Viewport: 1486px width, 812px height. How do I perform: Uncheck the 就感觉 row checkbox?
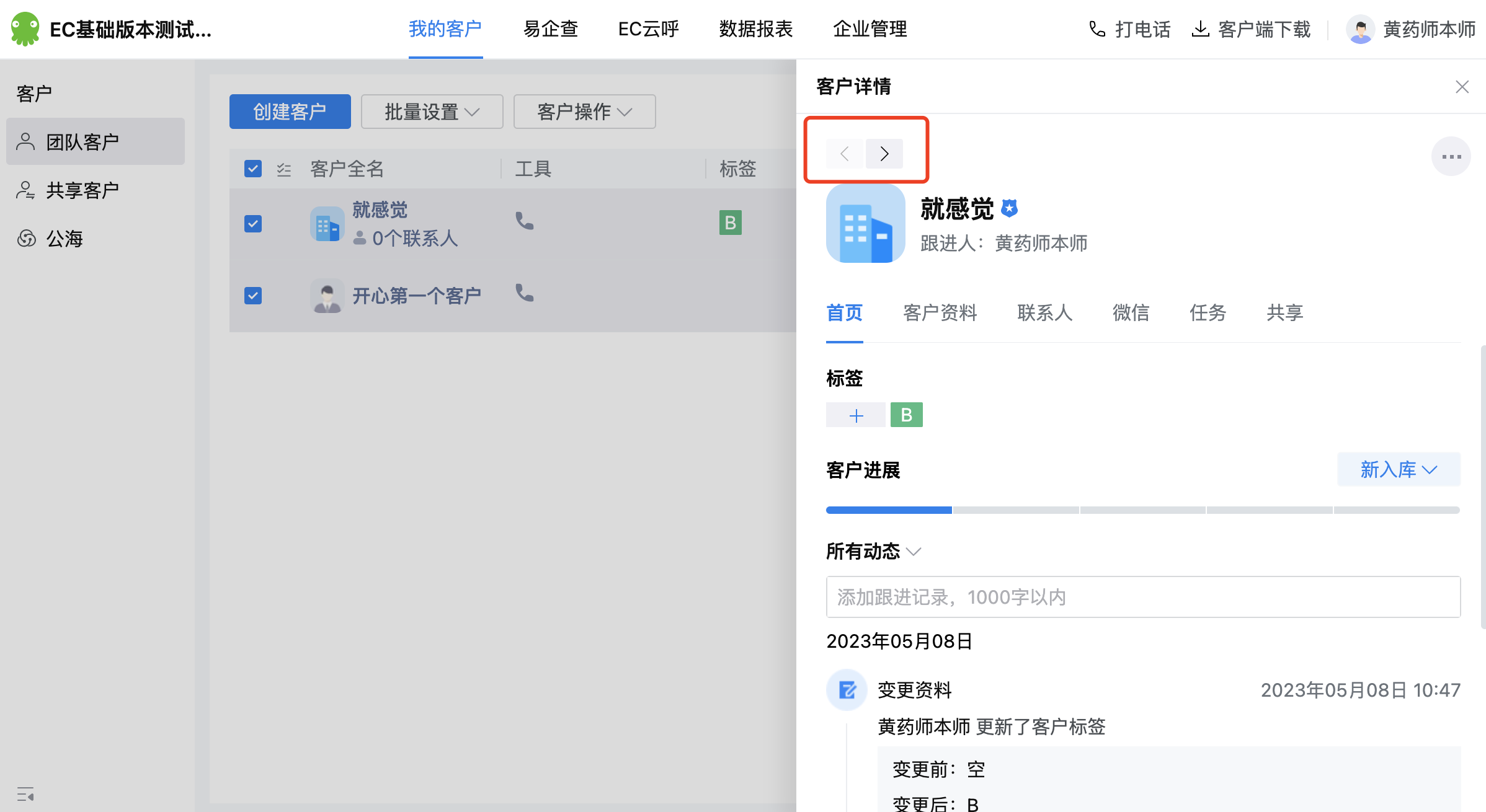click(253, 224)
